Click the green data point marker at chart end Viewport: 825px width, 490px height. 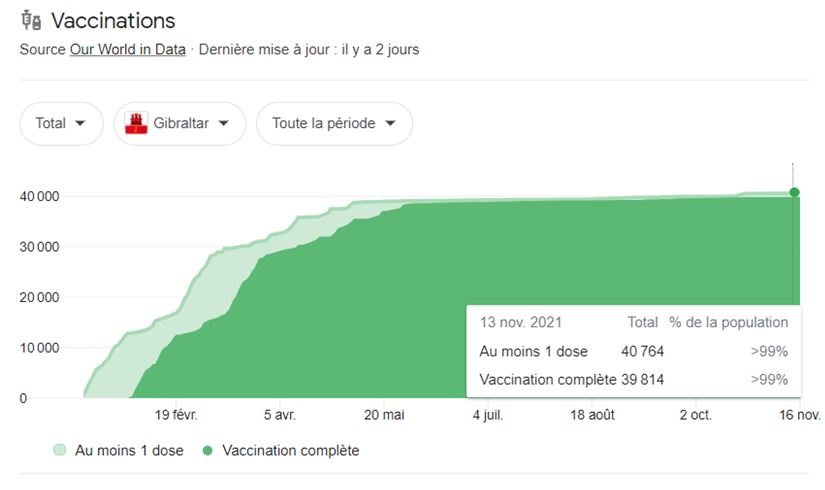tap(794, 192)
